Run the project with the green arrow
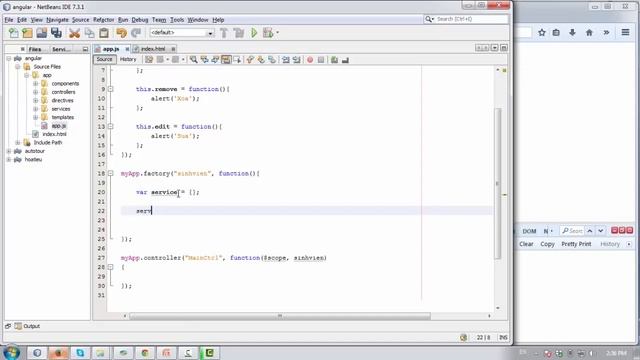Viewport: 640px width, 360px height. click(x=254, y=33)
